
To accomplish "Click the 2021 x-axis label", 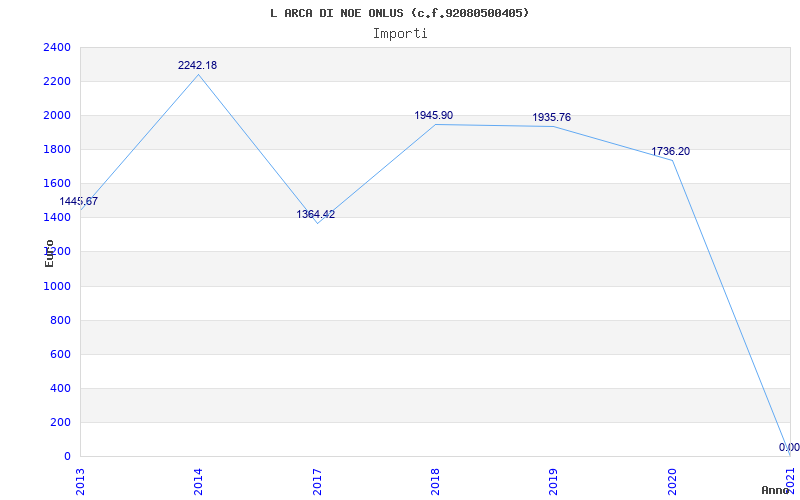I will (790, 482).
